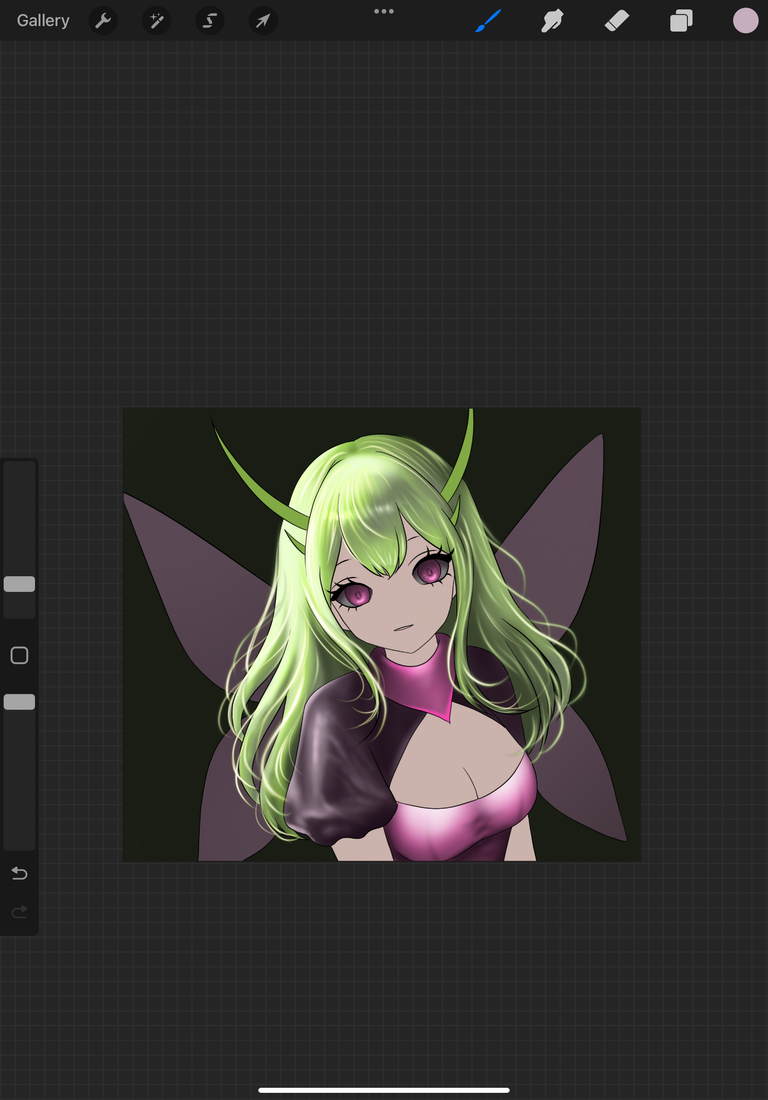Select the Smudge tool
The height and width of the screenshot is (1100, 768).
(x=553, y=20)
